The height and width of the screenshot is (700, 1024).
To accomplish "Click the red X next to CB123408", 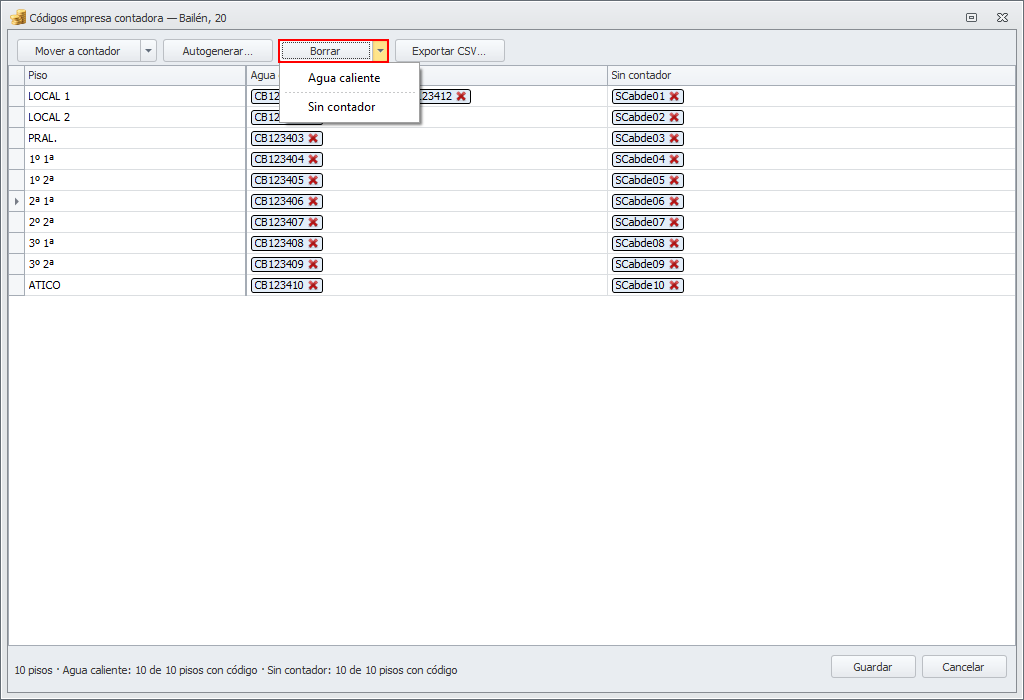I will coord(313,244).
